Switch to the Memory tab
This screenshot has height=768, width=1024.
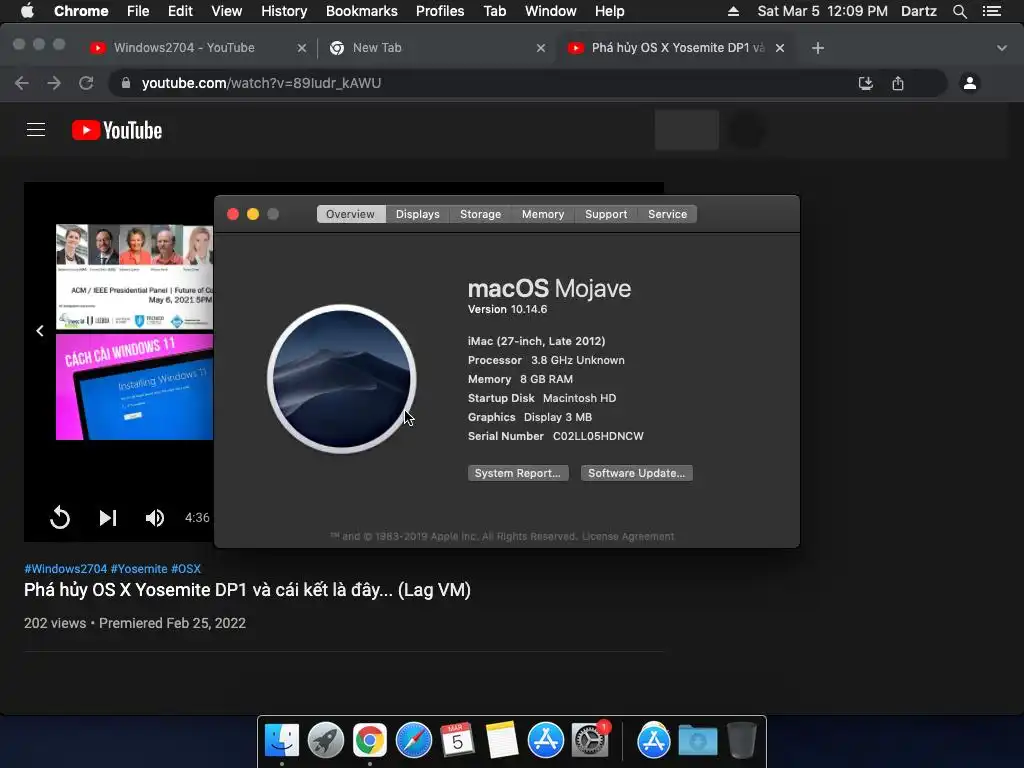[x=543, y=214]
